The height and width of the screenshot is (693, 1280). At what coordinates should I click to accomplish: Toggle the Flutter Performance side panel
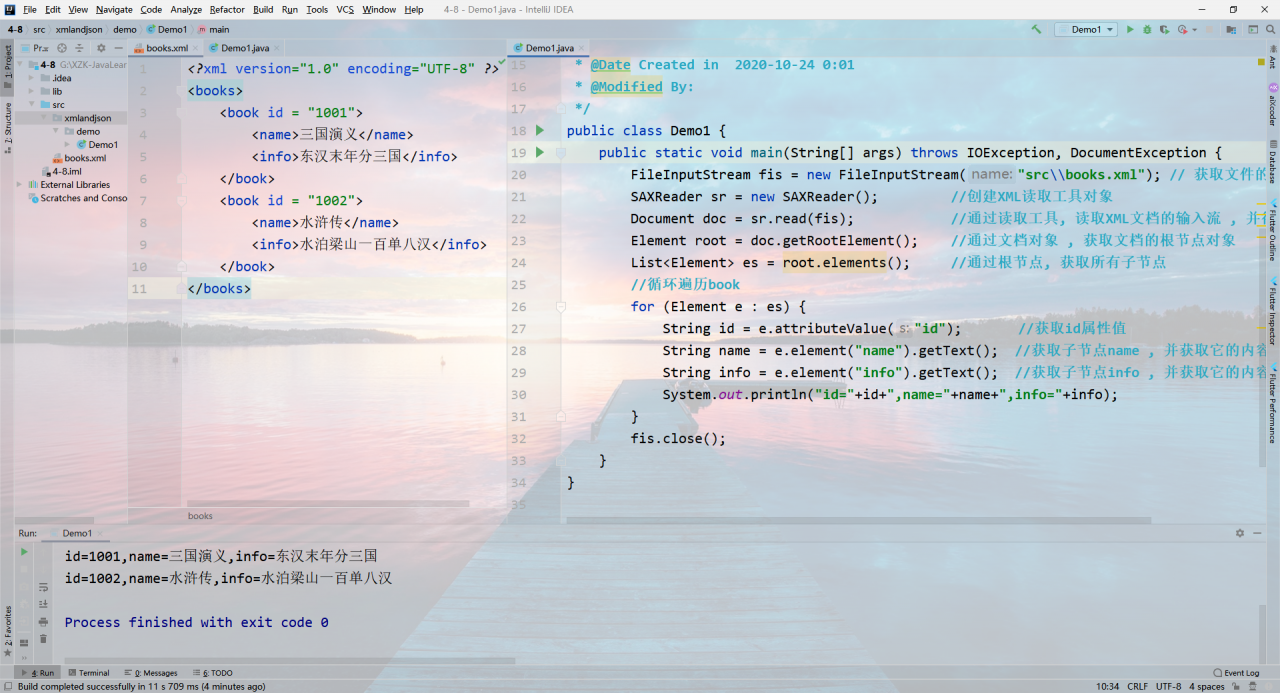click(x=1272, y=402)
